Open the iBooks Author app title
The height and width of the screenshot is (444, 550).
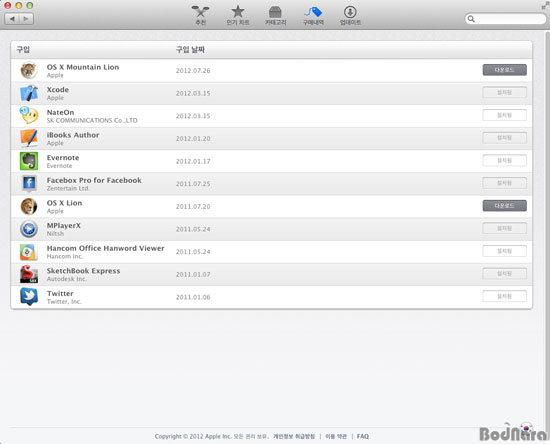pos(73,135)
